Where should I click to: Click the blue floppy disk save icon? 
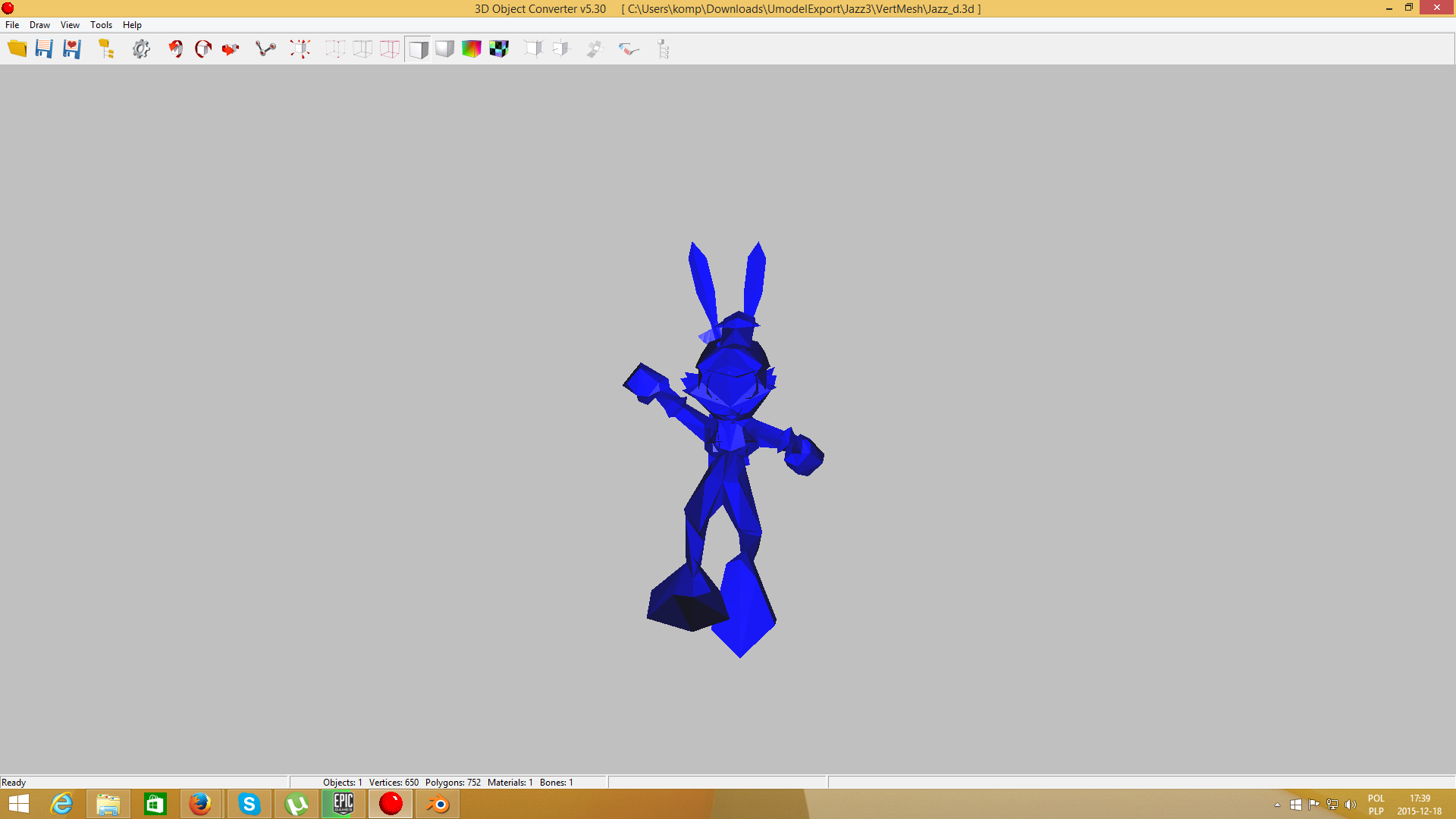click(44, 49)
